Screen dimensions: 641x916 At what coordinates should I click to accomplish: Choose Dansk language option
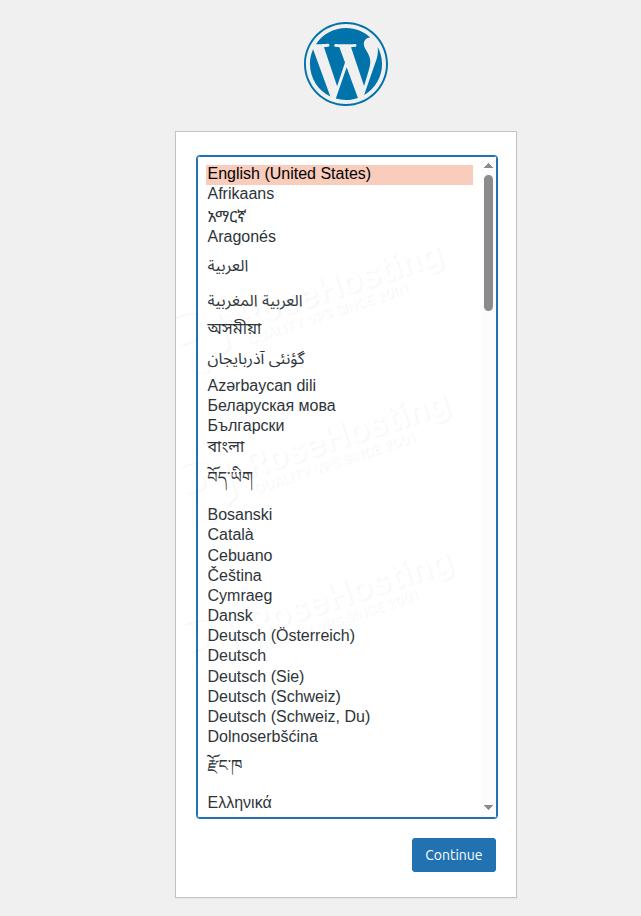point(340,616)
